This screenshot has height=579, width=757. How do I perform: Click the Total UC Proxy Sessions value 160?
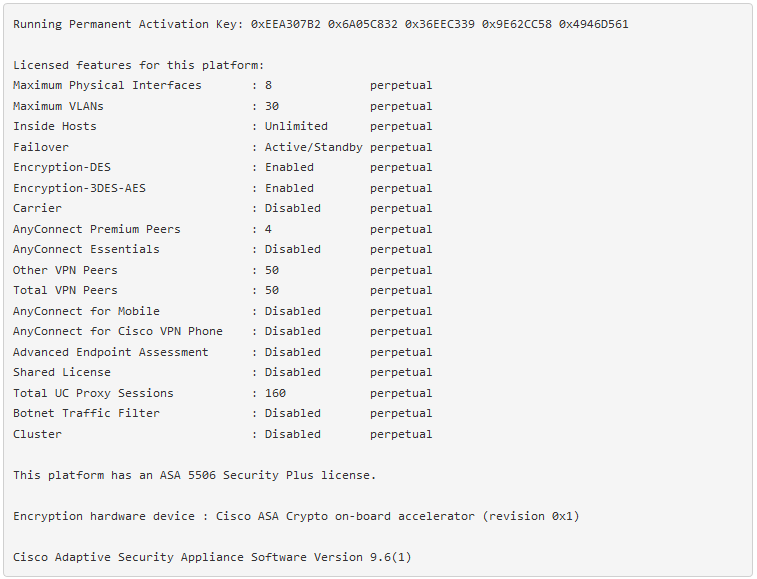pos(275,394)
